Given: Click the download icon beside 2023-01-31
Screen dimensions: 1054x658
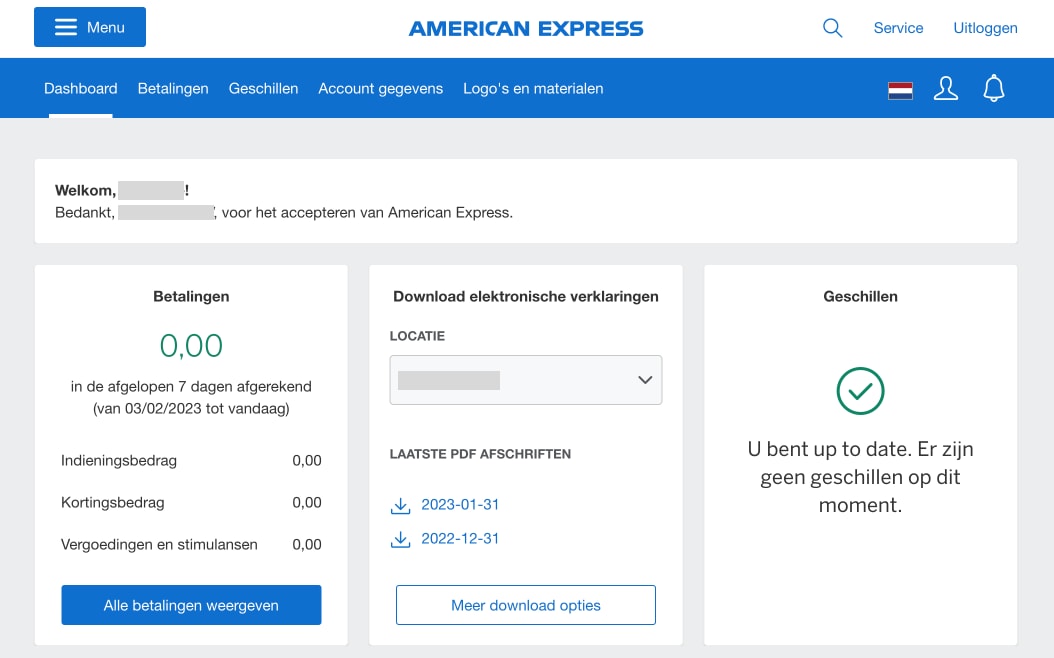Looking at the screenshot, I should pos(401,505).
